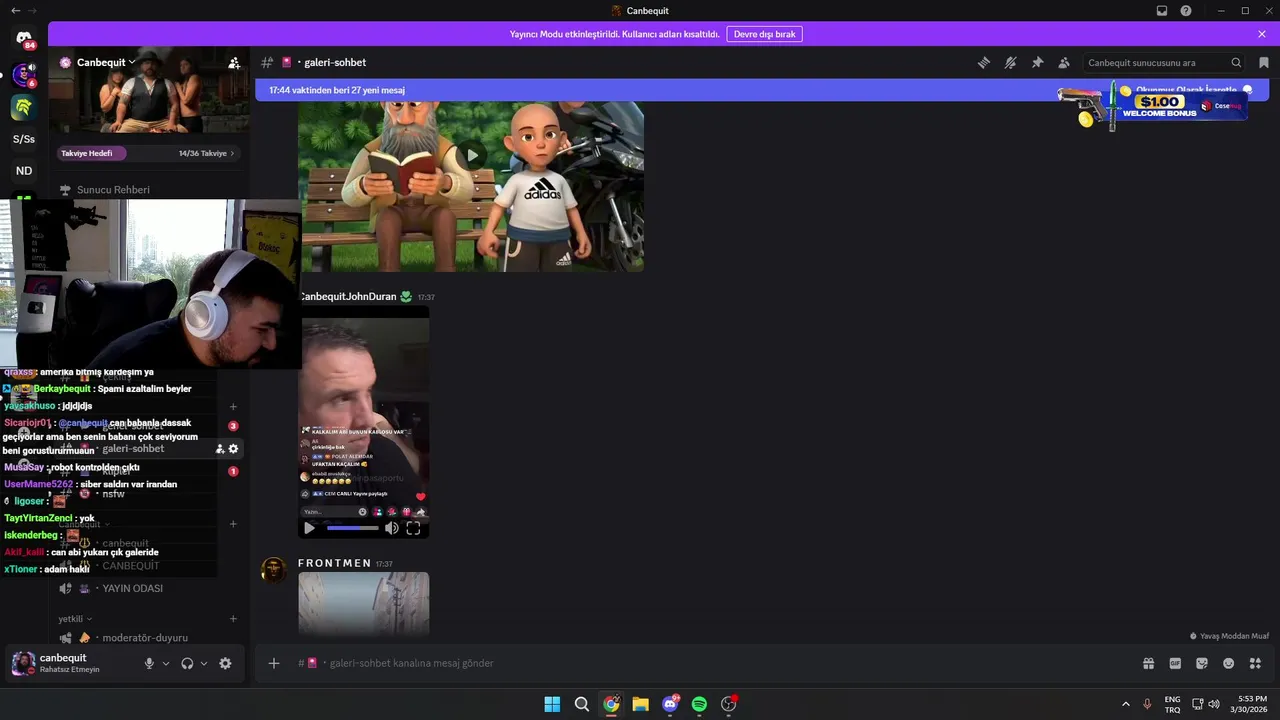
Task: Click FRONTMEN user avatar
Action: (x=274, y=570)
